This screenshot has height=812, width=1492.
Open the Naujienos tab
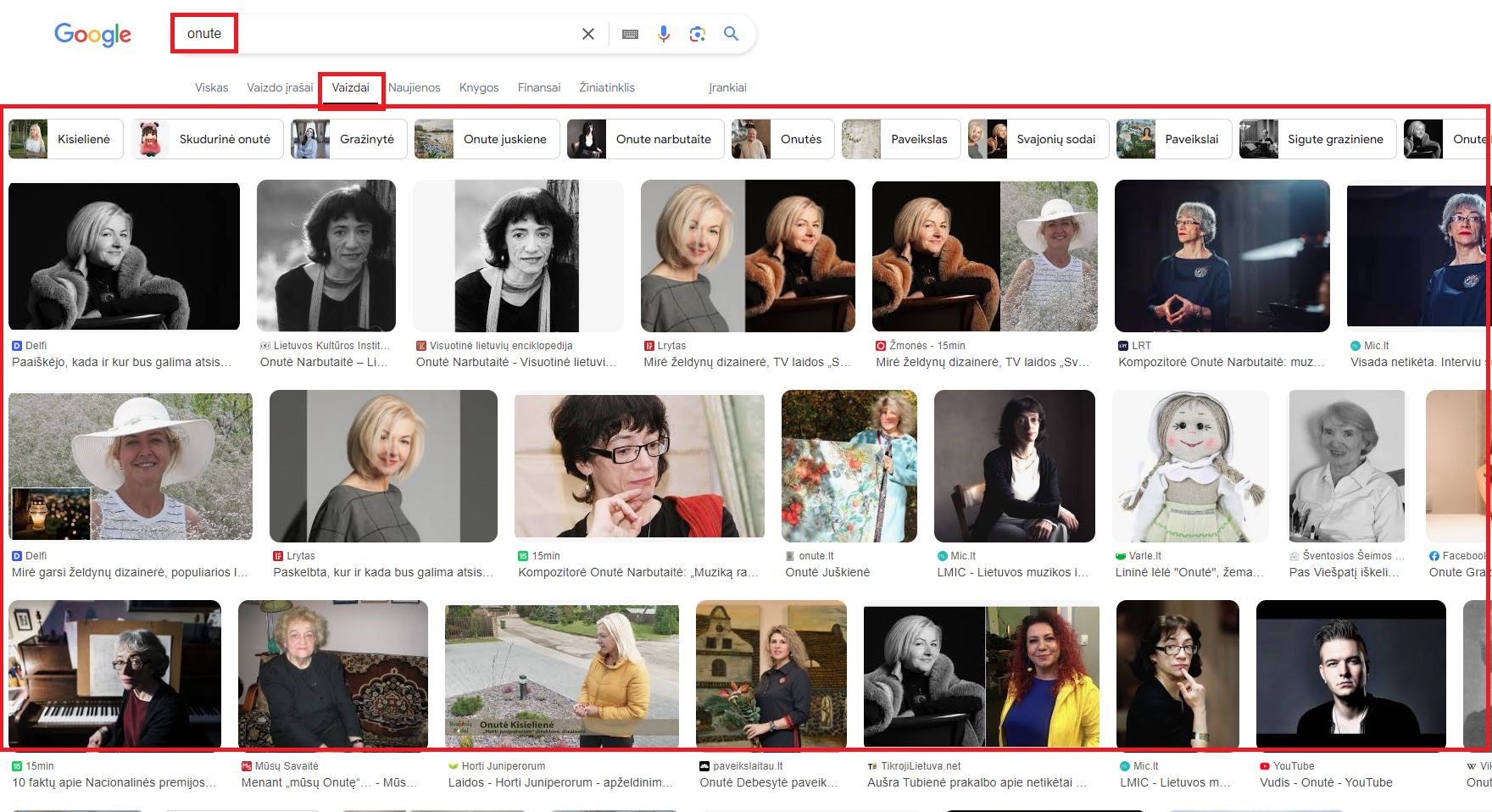(x=414, y=87)
